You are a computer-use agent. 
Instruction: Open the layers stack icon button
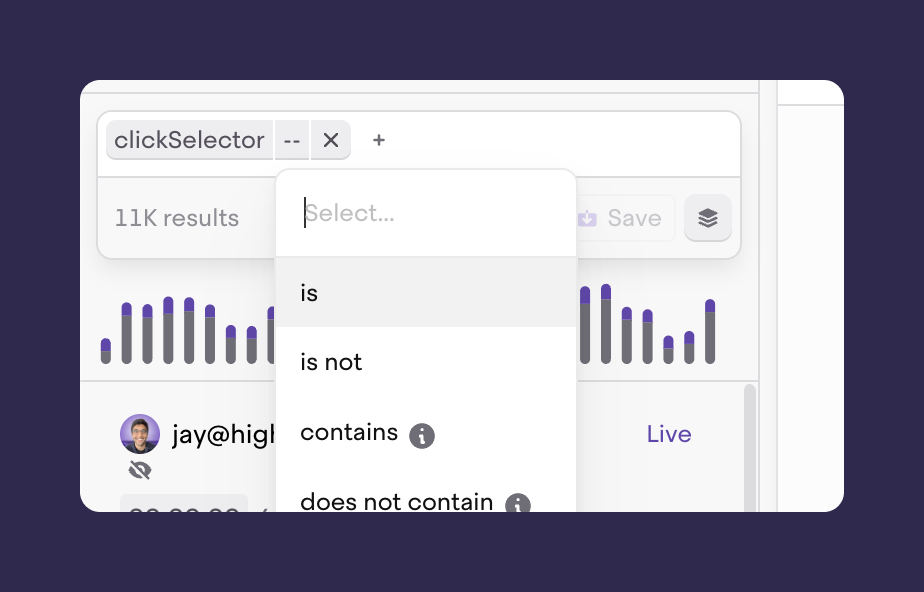pyautogui.click(x=708, y=218)
